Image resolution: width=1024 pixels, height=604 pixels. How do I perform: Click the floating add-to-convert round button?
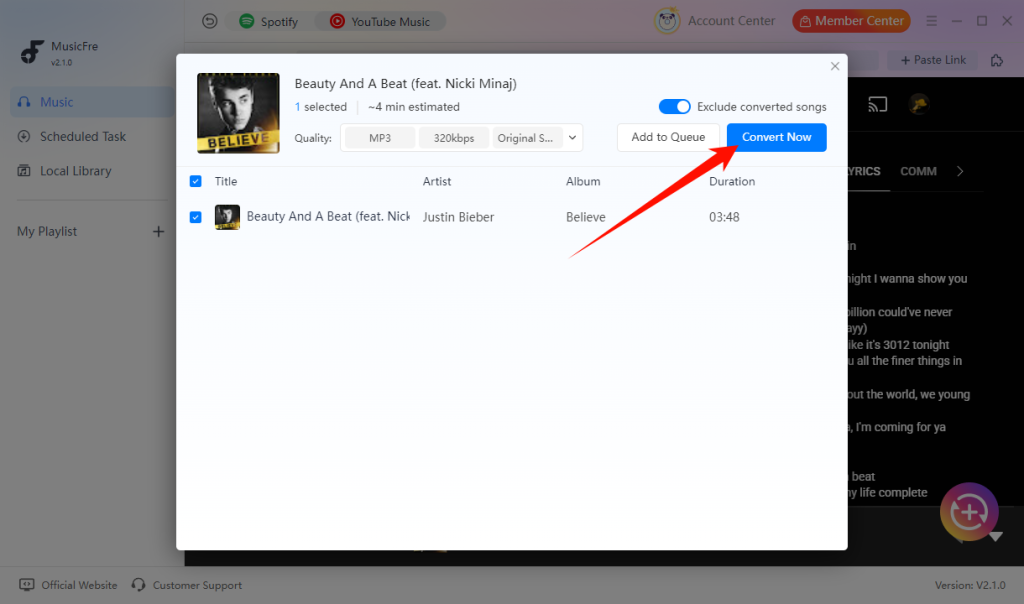click(969, 512)
